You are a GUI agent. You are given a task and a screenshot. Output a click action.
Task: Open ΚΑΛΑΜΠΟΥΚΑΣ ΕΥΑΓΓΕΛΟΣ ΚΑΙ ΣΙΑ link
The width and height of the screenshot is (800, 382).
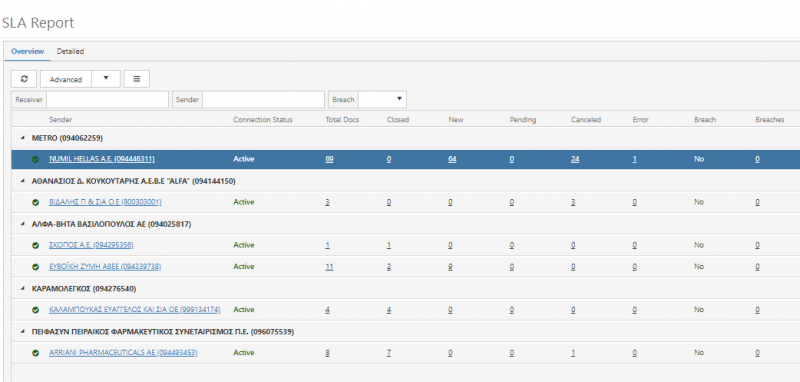click(x=135, y=310)
